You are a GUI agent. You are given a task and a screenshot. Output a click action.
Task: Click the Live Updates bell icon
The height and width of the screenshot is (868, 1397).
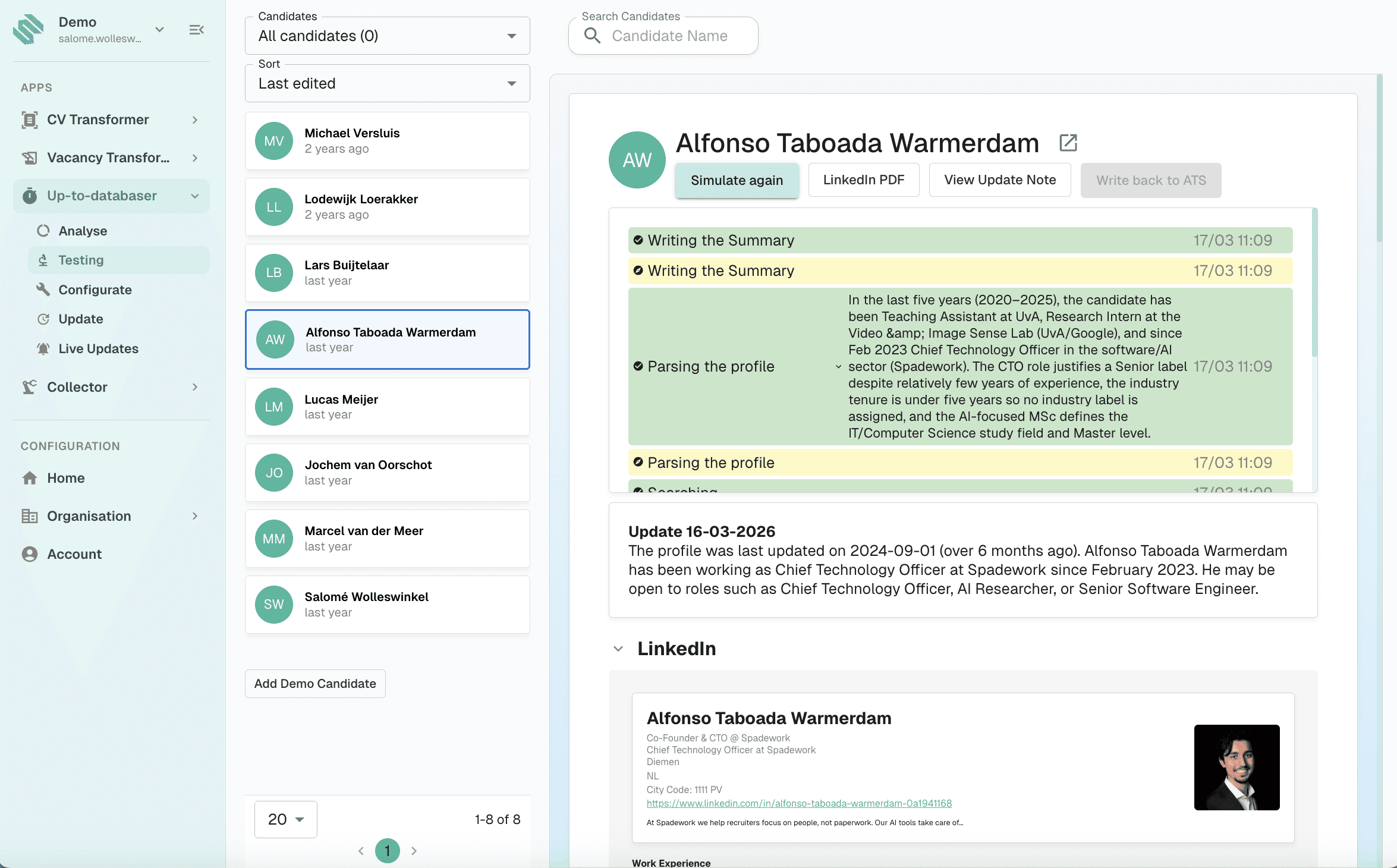coord(43,348)
